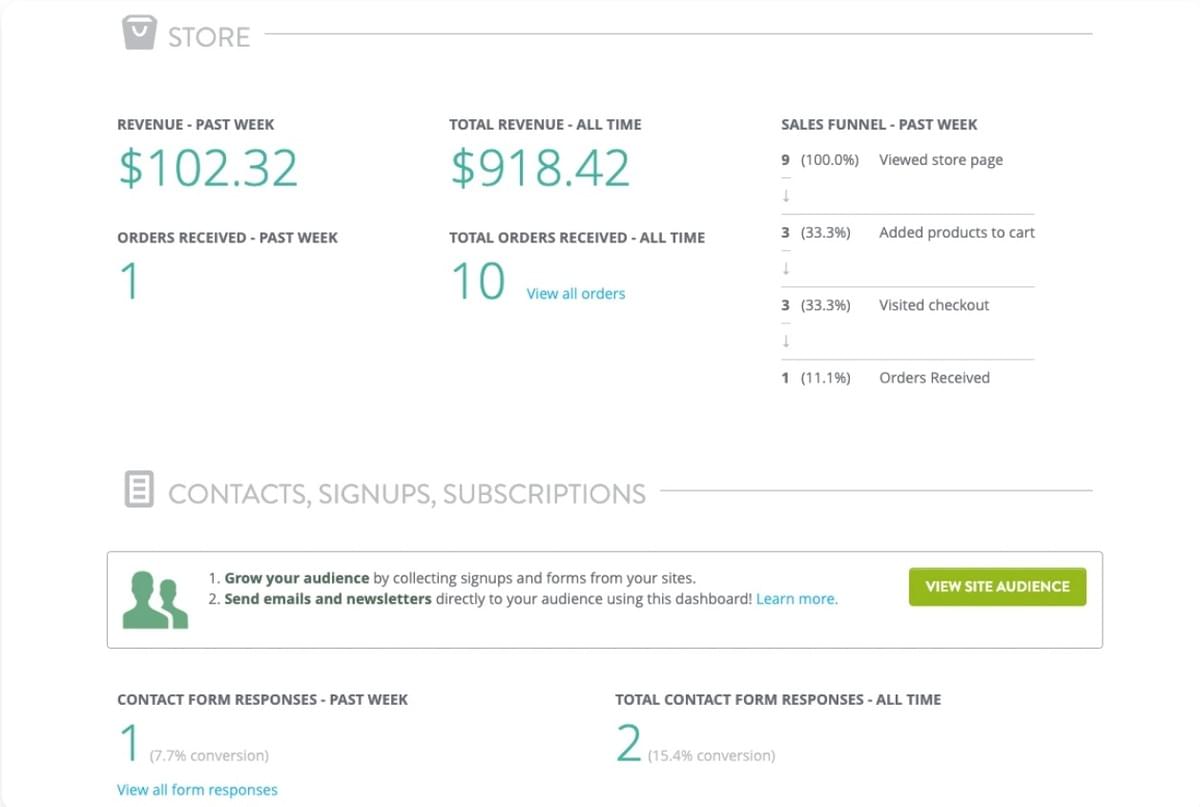Click the arrow above Orders Received stage

click(786, 342)
